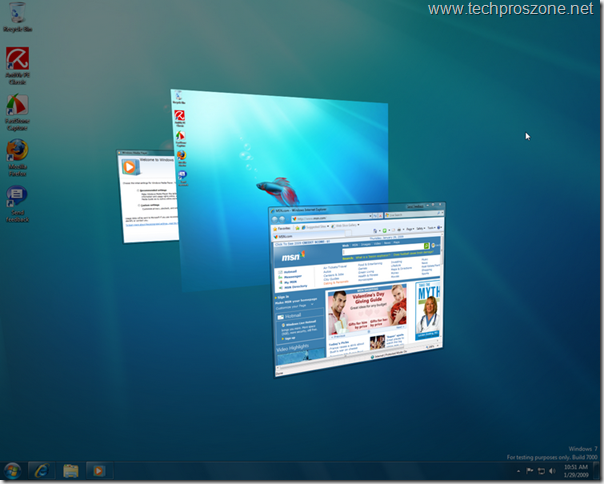Open Favorites button in Internet Explorer
Screen dimensions: 604x484
click(282, 228)
